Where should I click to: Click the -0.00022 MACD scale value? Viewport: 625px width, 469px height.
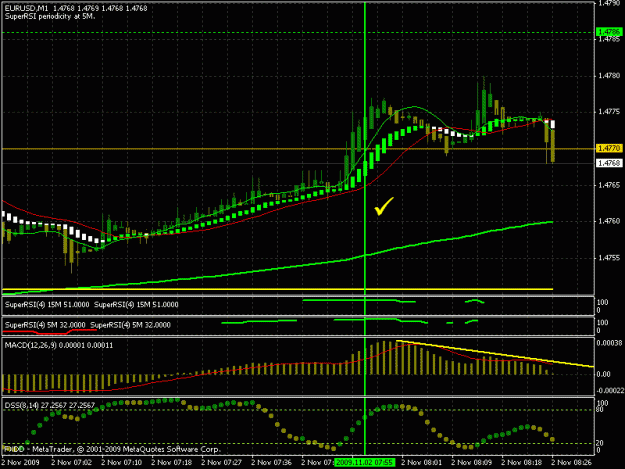coord(608,391)
